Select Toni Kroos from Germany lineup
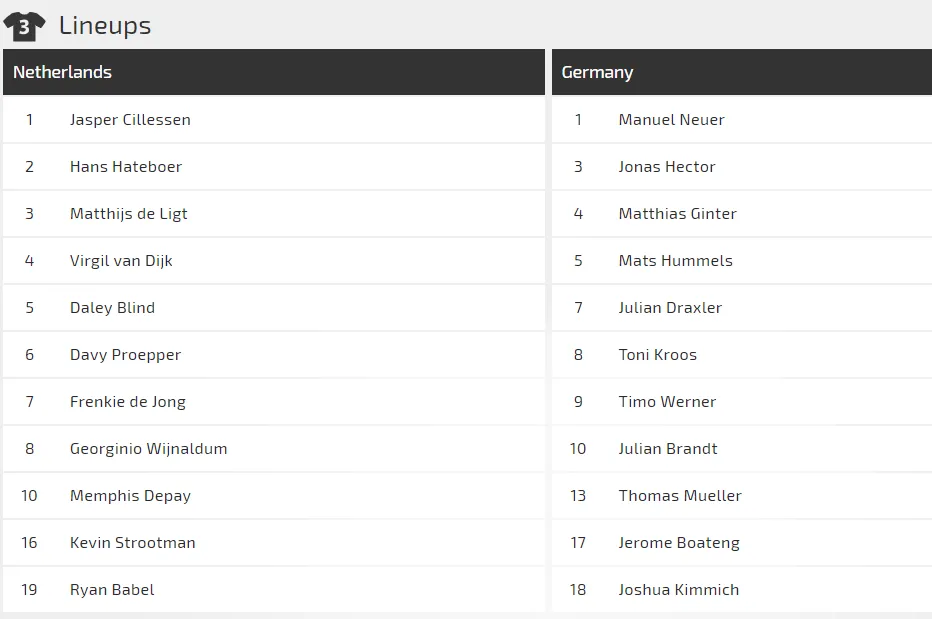Image resolution: width=932 pixels, height=619 pixels. 657,355
